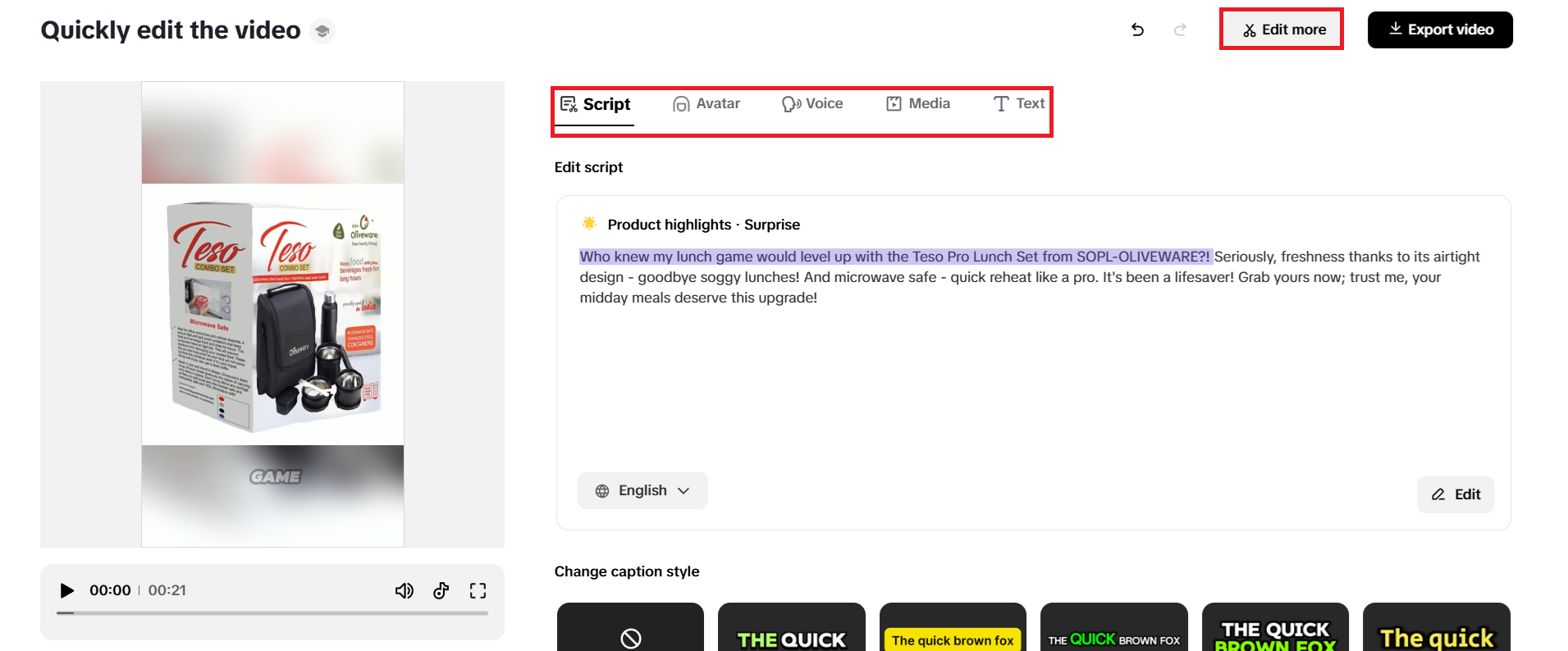Image resolution: width=1568 pixels, height=651 pixels.
Task: Click the TikTok icon in player controls
Action: point(441,590)
